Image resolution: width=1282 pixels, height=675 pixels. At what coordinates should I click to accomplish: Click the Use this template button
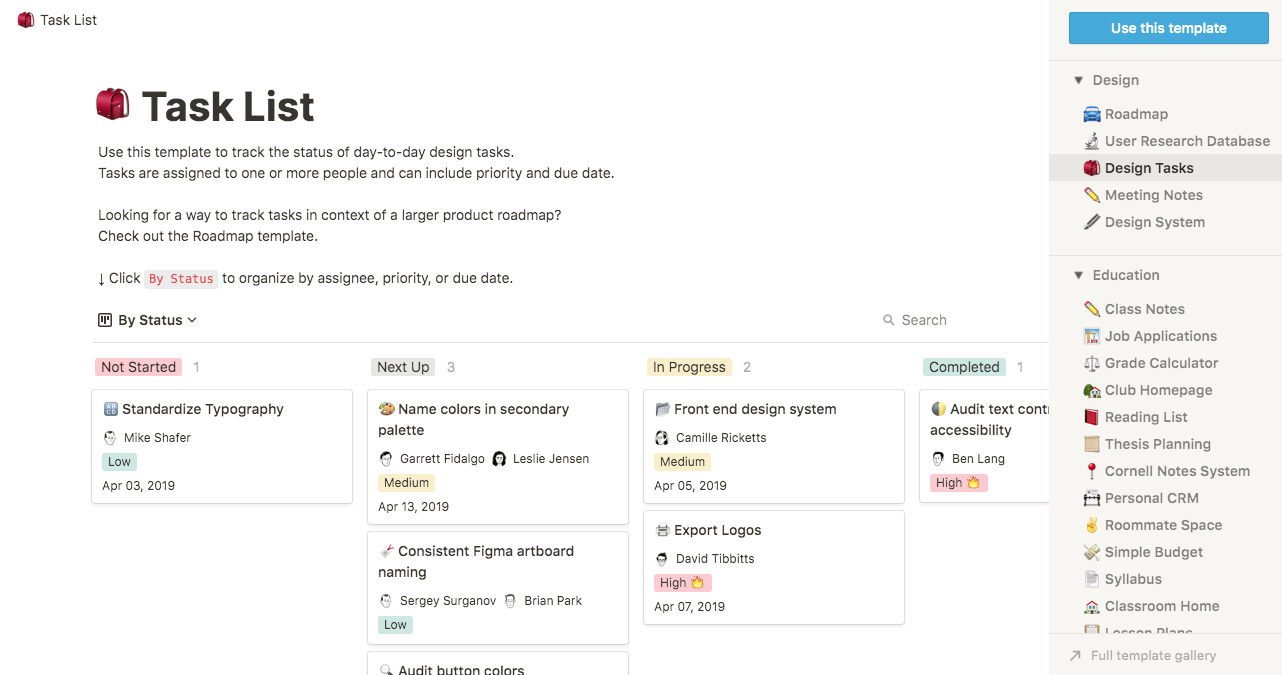1168,27
